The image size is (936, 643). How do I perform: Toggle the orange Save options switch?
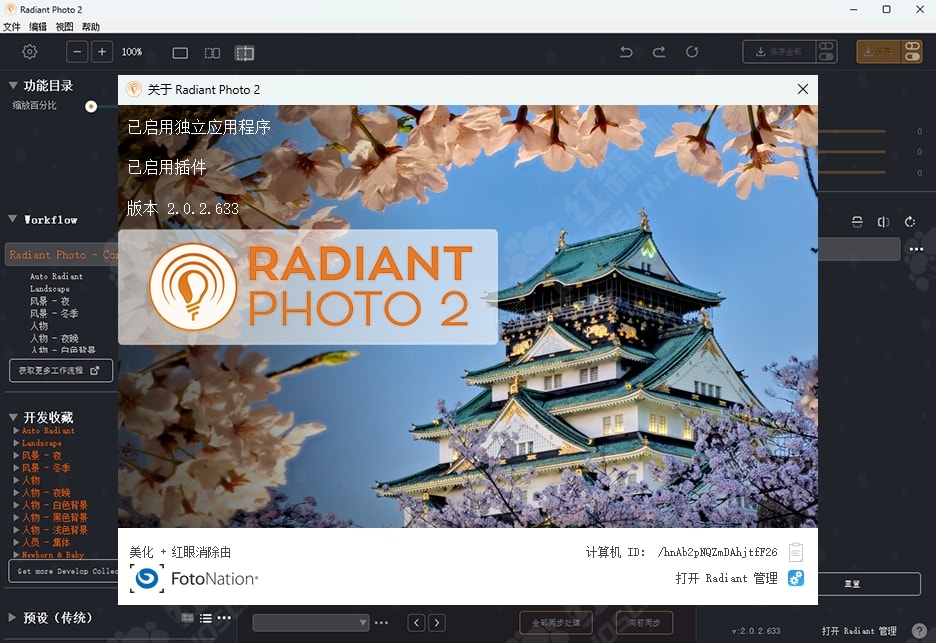(912, 52)
